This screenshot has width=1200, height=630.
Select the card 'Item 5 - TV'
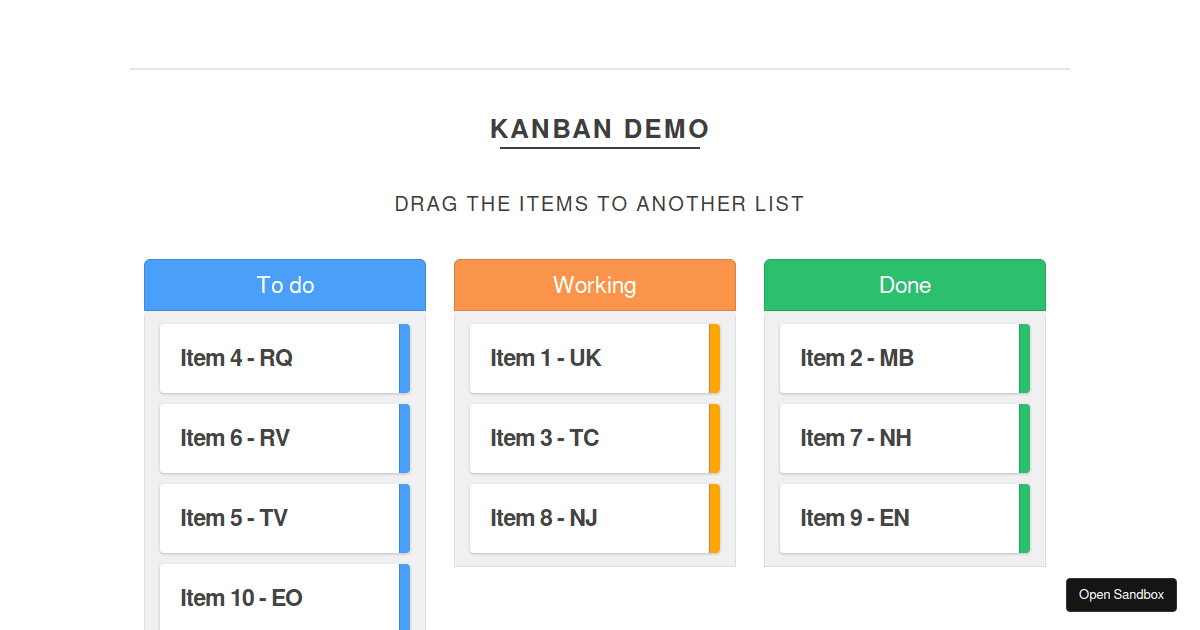click(275, 518)
